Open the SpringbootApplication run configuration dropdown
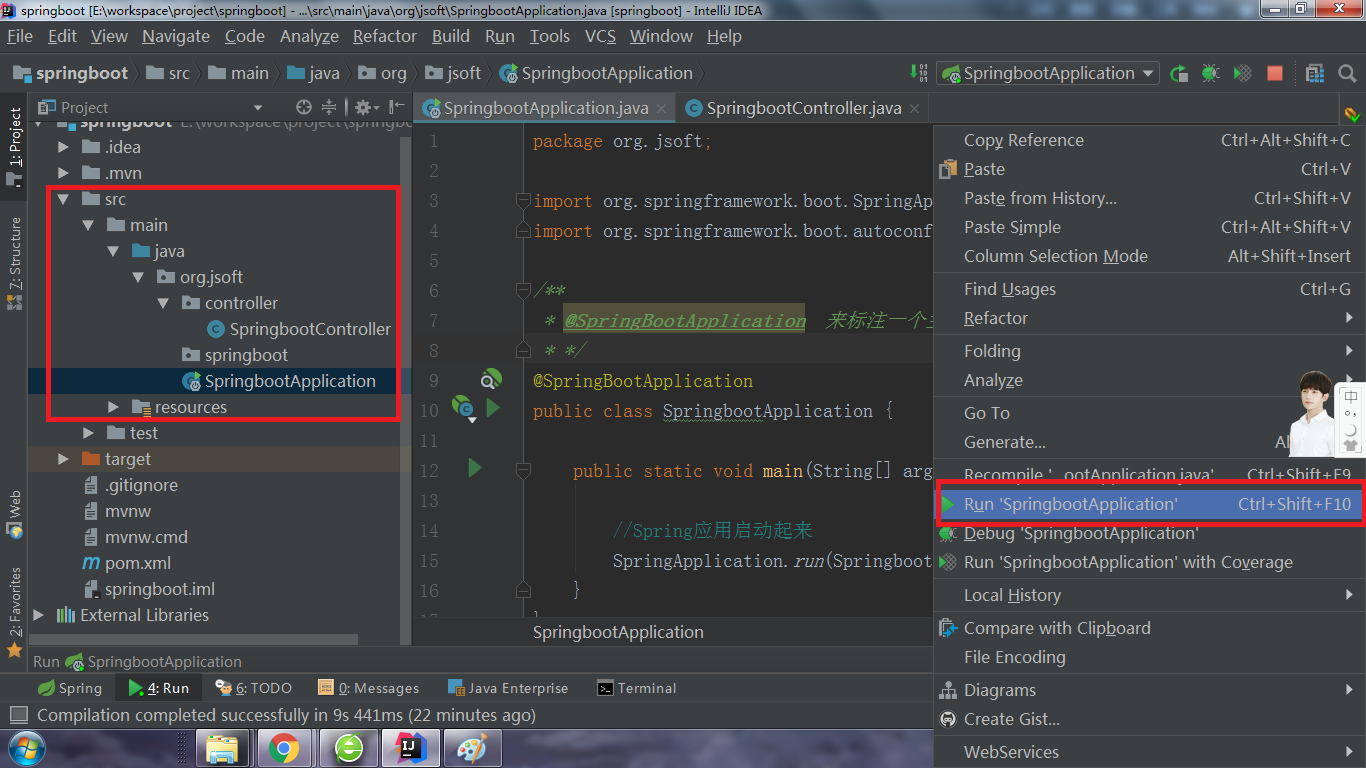This screenshot has height=768, width=1366. pyautogui.click(x=1047, y=73)
